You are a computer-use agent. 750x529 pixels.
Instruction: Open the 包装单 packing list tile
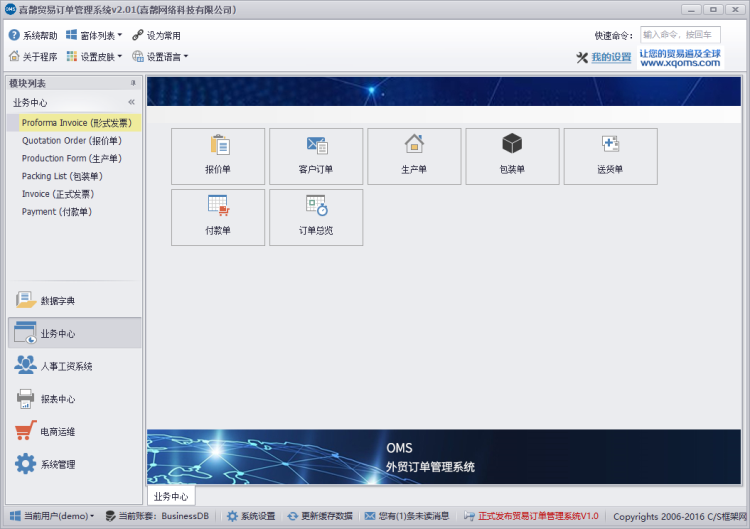pos(512,156)
